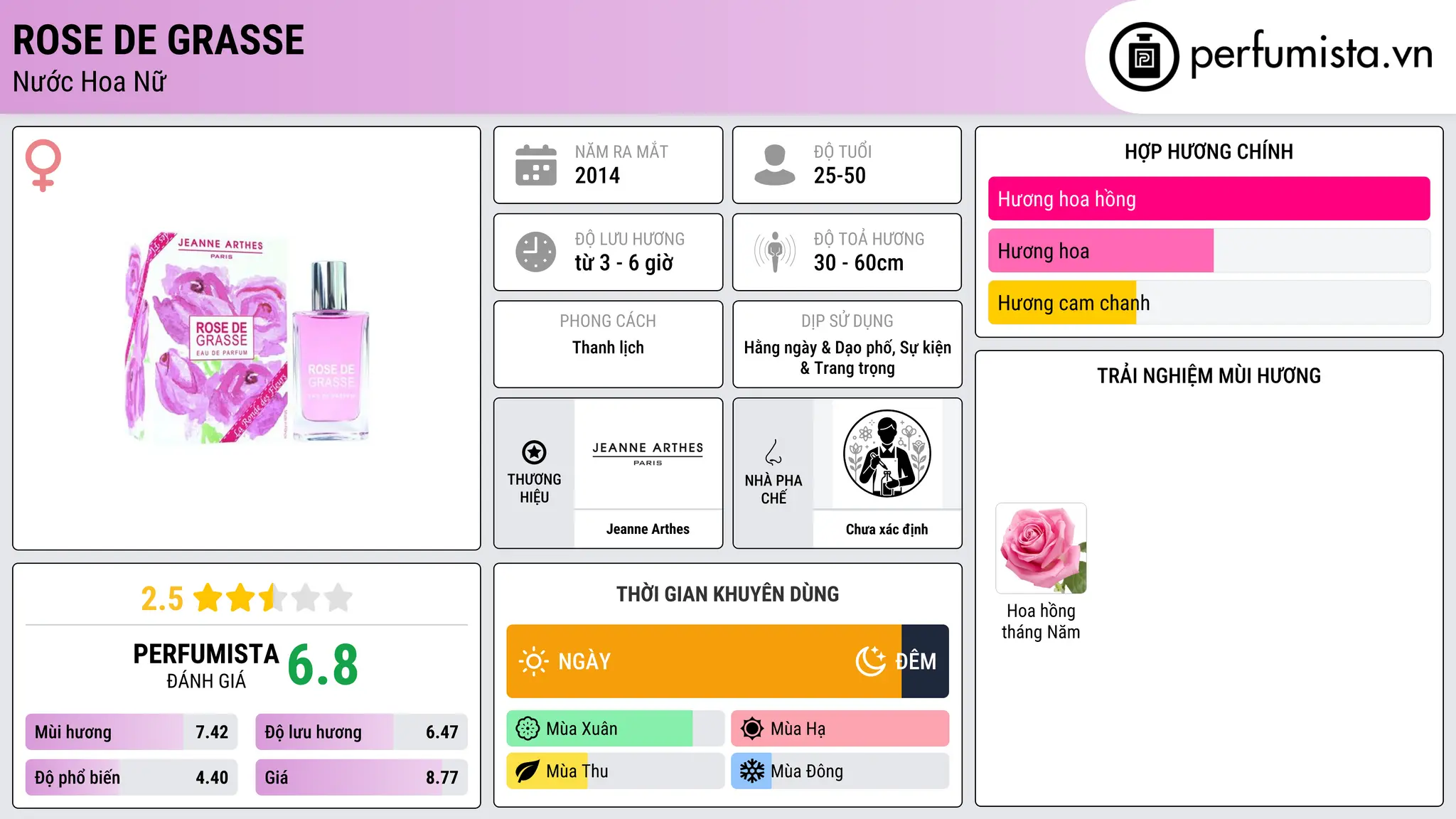Click the occasion text Hằng ngày & Dạo phố

(820, 348)
